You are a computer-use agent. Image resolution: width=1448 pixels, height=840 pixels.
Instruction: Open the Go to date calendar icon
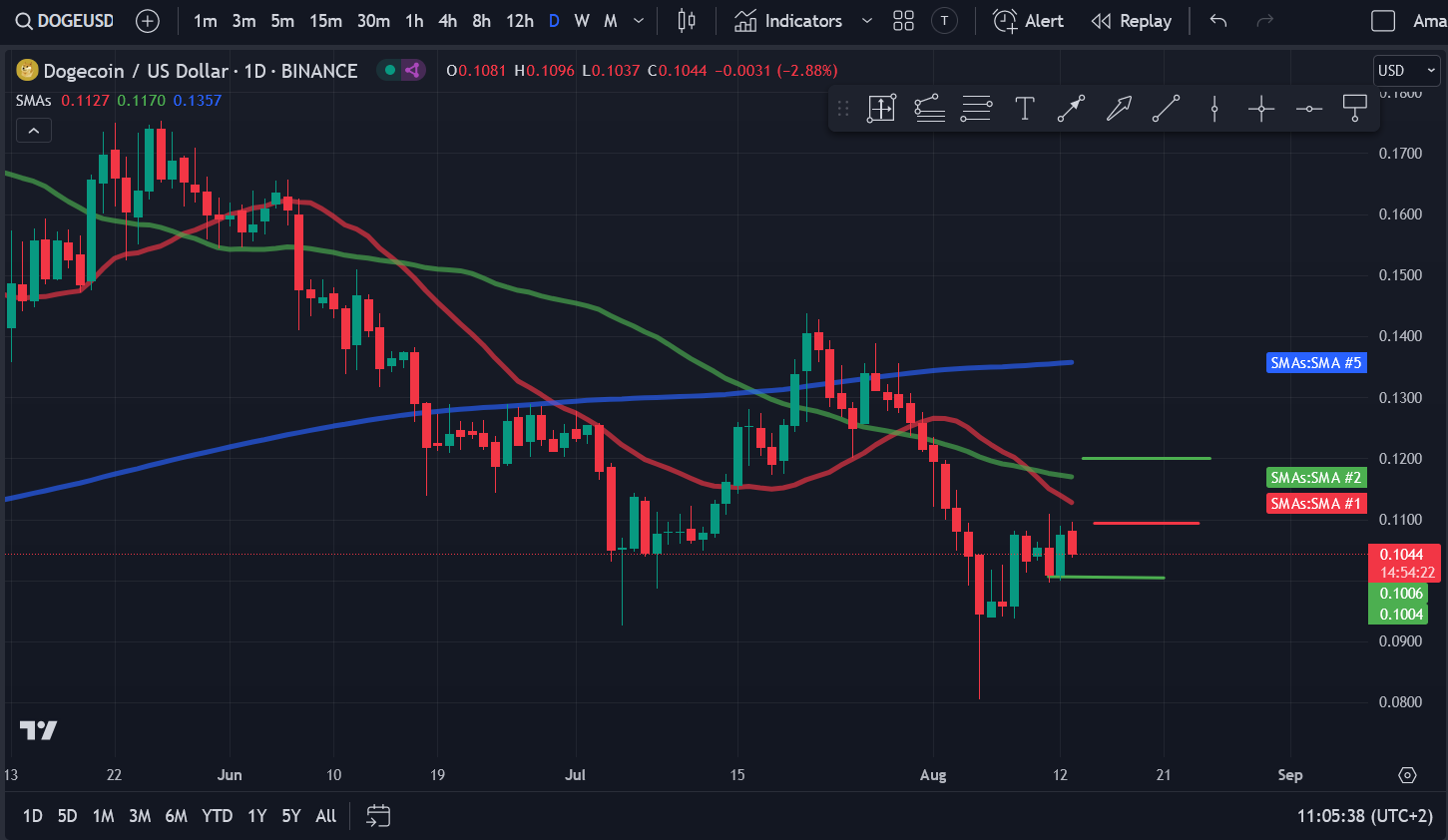[378, 816]
